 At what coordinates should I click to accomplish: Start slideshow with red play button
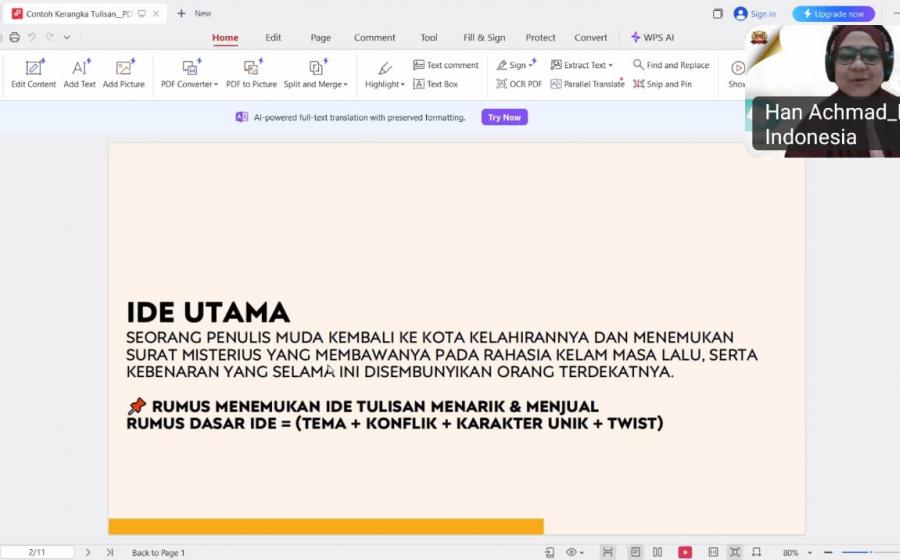[685, 552]
